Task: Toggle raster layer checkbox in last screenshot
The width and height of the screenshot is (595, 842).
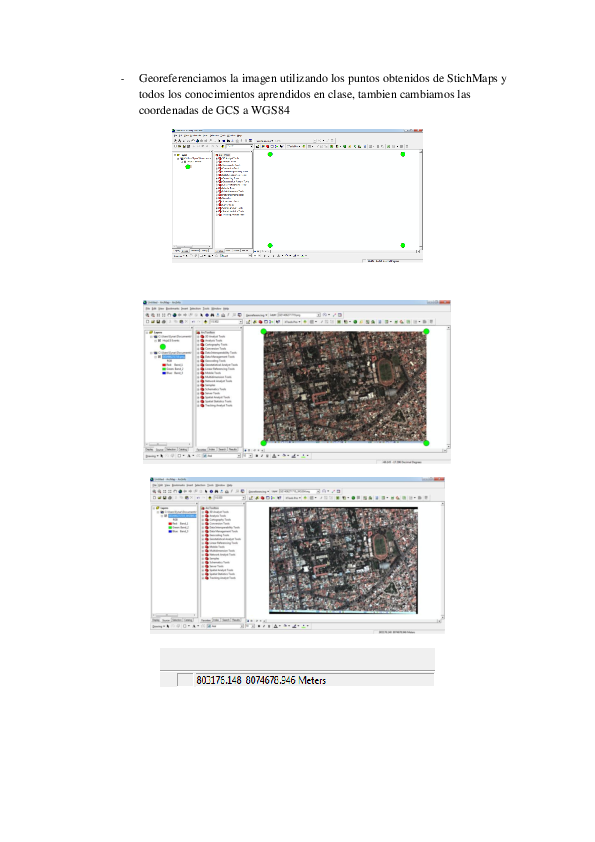Action: pyautogui.click(x=165, y=516)
